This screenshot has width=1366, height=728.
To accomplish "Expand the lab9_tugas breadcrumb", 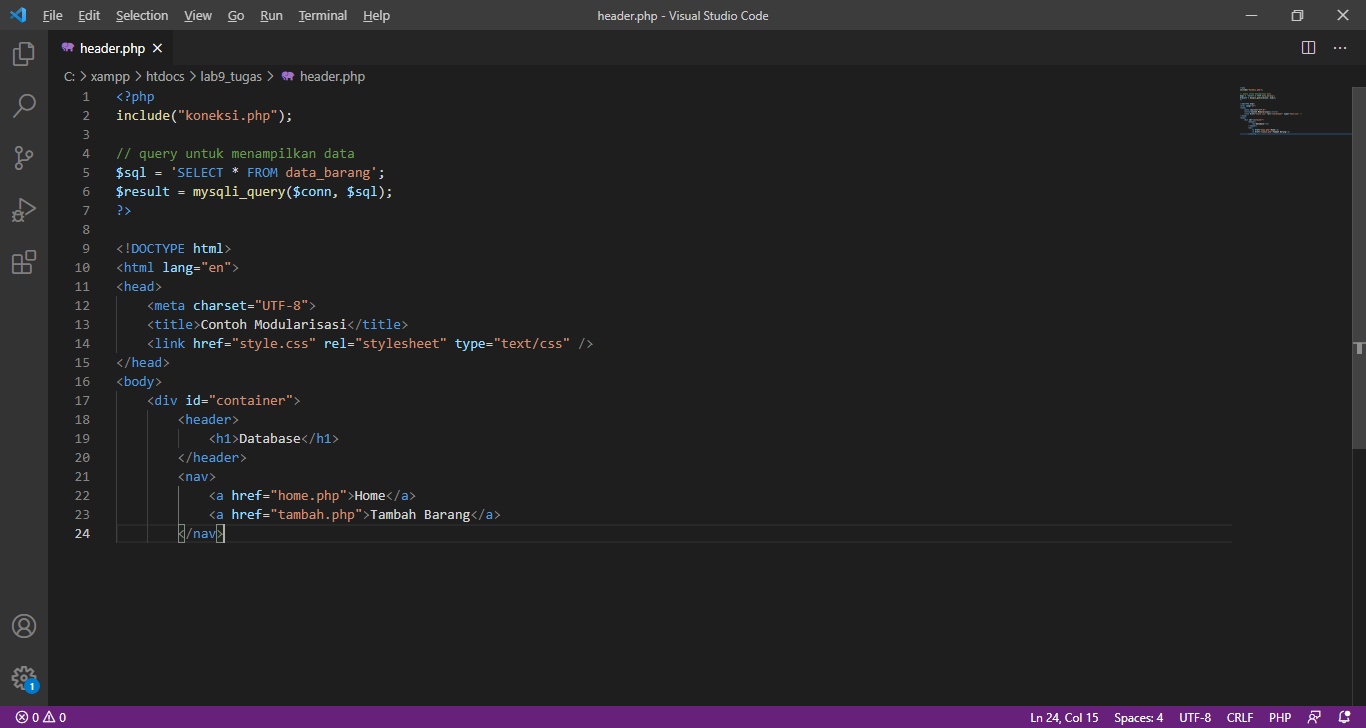I will tap(230, 75).
